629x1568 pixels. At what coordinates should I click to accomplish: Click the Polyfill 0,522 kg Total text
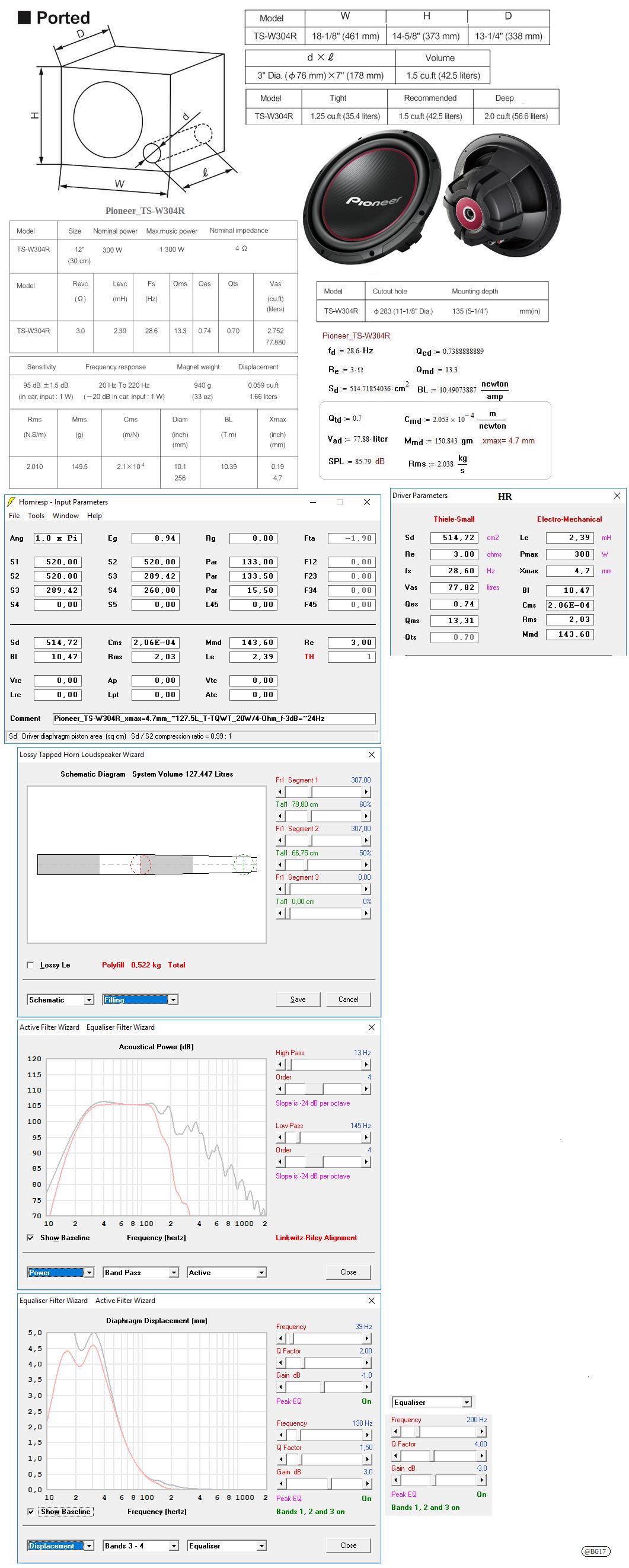[x=143, y=965]
